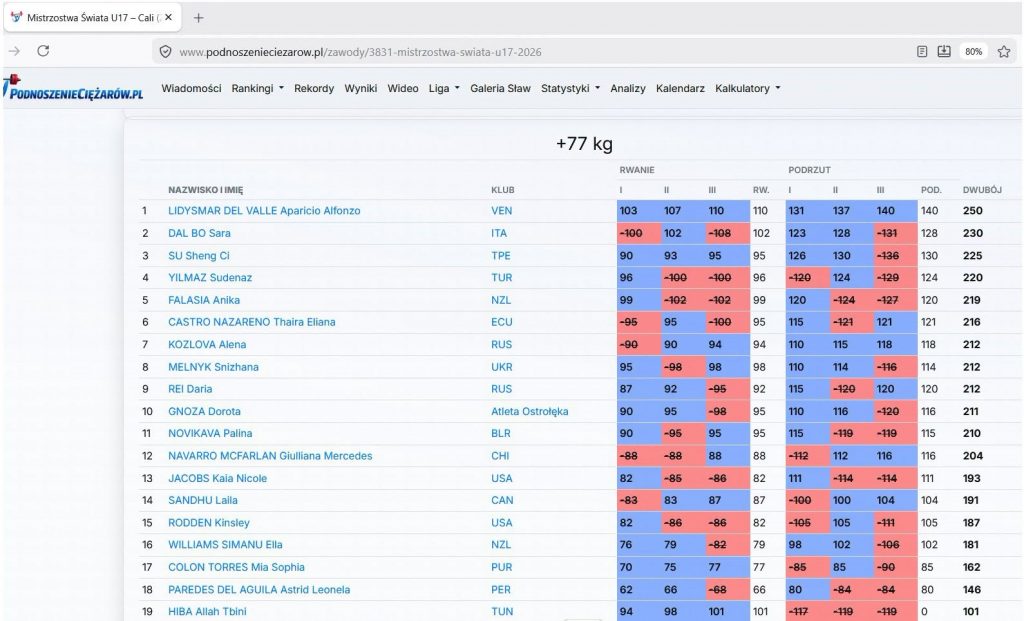
Task: Open Galeria Sław page
Action: [500, 88]
